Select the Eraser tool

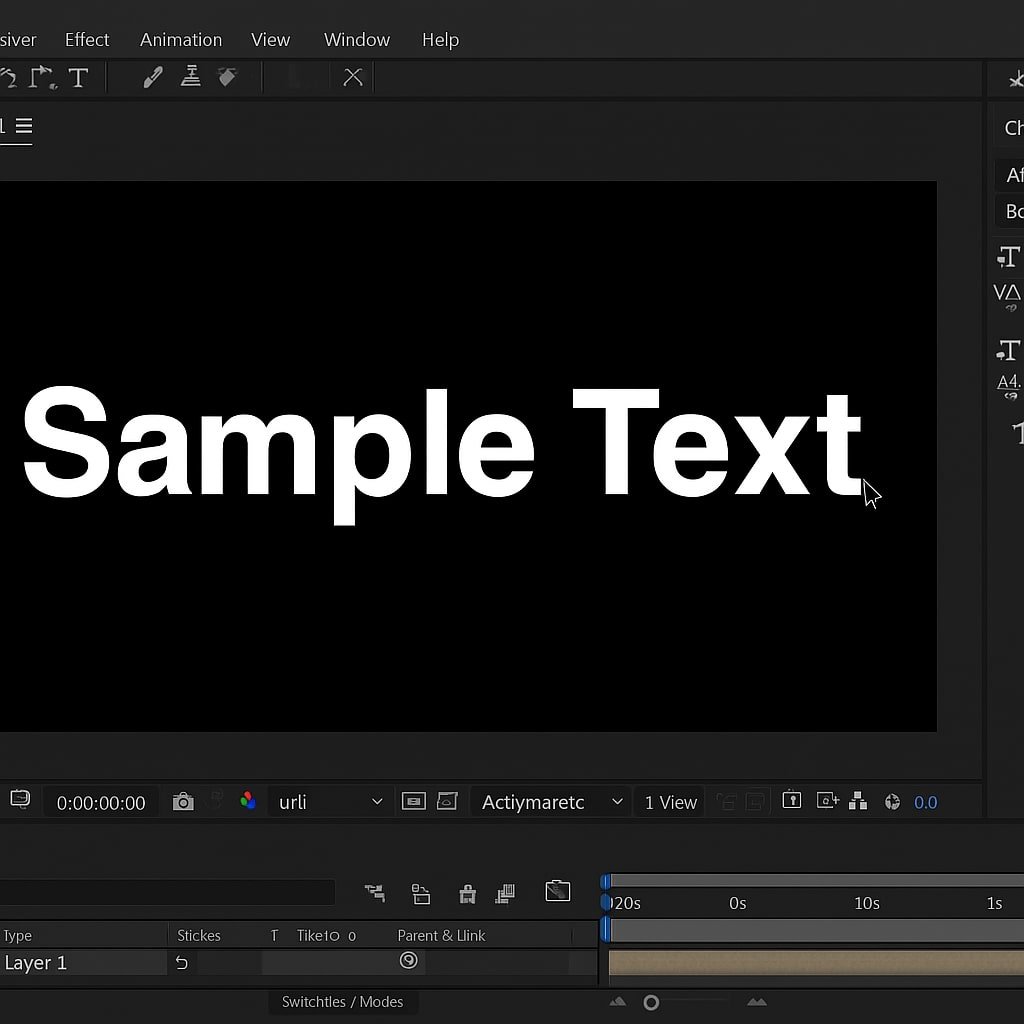(x=228, y=78)
